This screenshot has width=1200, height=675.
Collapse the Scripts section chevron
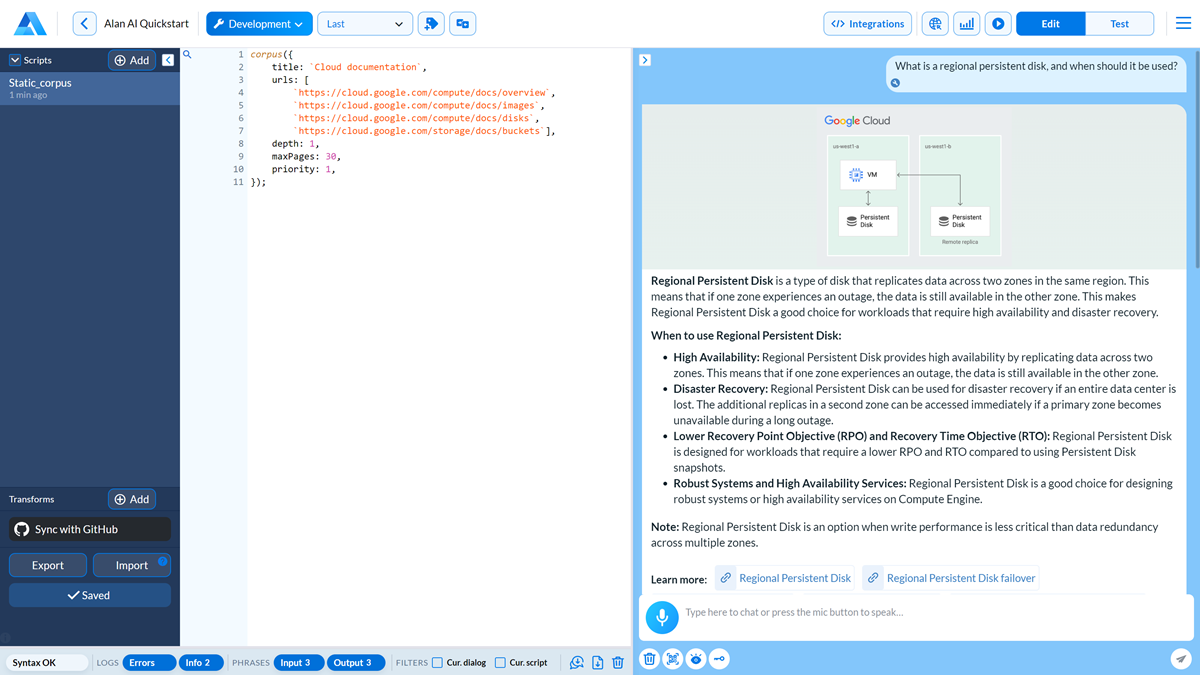coord(15,60)
